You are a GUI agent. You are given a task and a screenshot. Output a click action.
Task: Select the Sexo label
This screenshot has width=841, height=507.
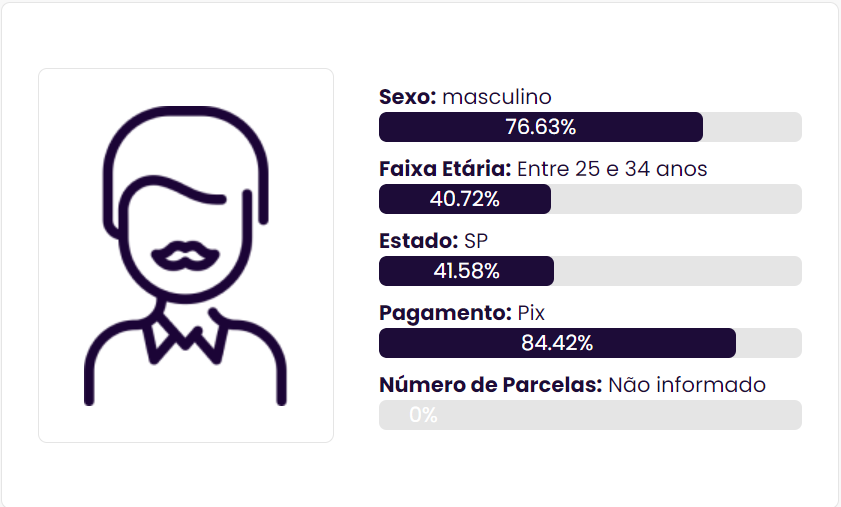pyautogui.click(x=408, y=97)
